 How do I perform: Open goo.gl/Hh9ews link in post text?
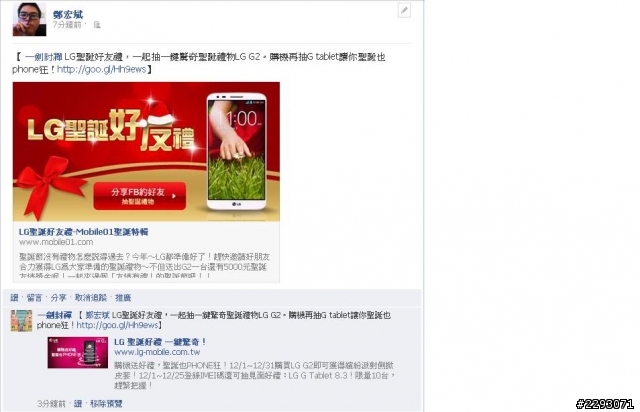[101, 69]
